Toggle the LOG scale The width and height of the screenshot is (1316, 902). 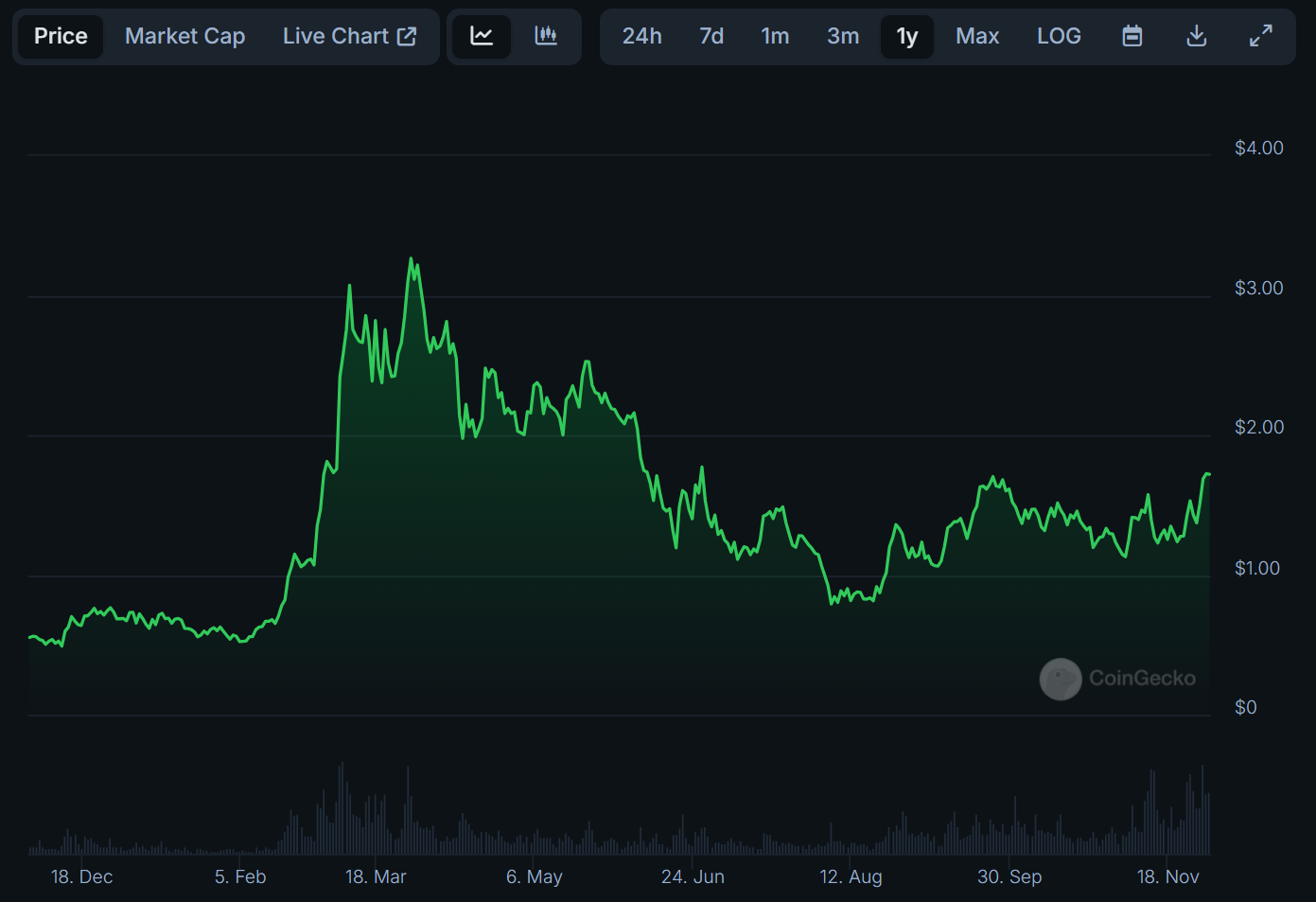[x=1059, y=36]
